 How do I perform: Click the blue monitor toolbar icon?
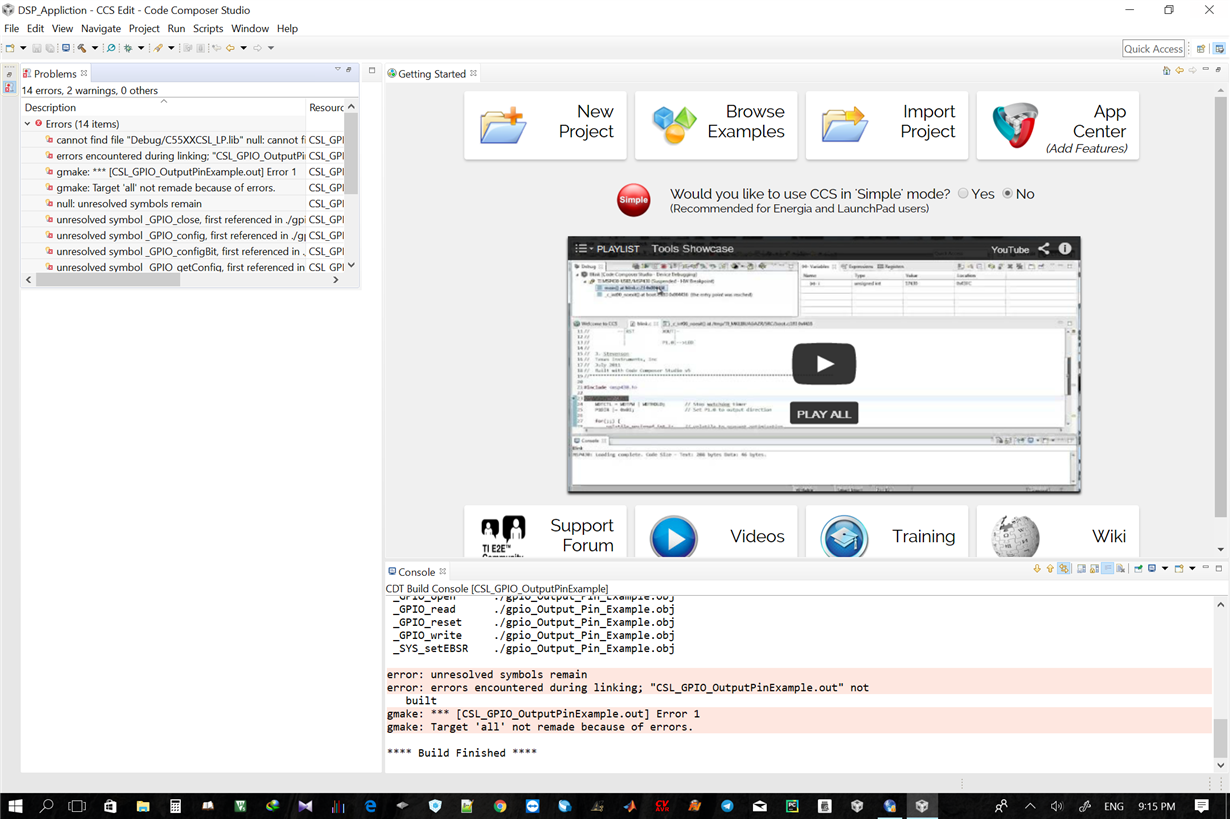pyautogui.click(x=66, y=48)
